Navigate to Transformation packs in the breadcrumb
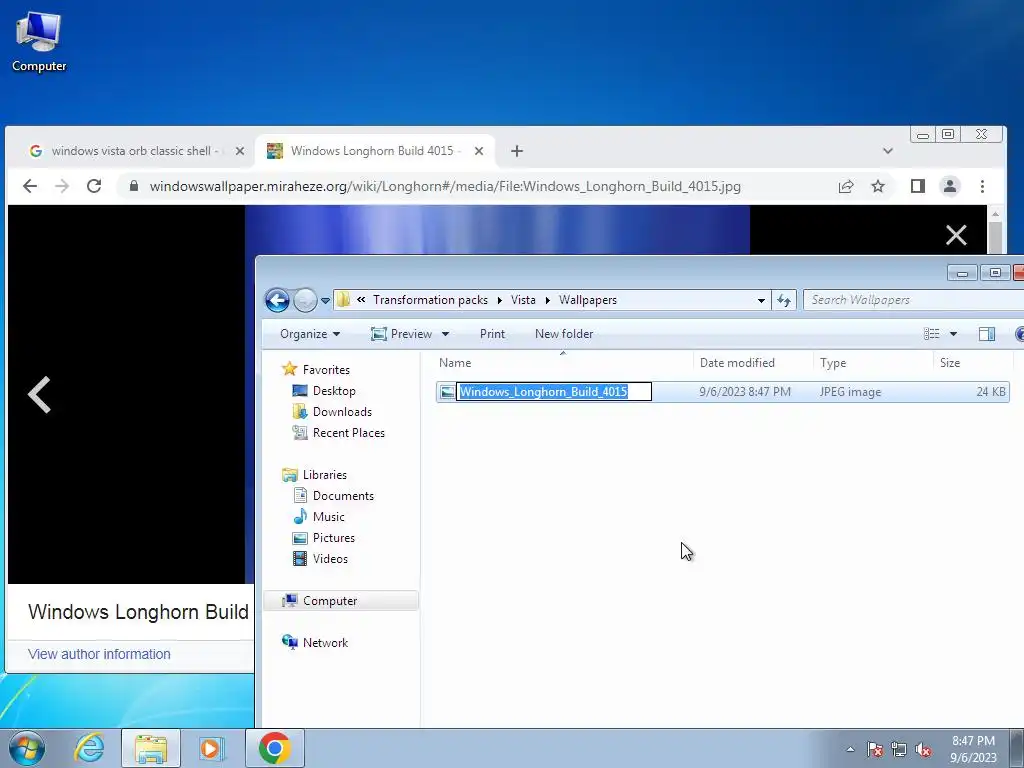The height and width of the screenshot is (768, 1024). (x=430, y=300)
